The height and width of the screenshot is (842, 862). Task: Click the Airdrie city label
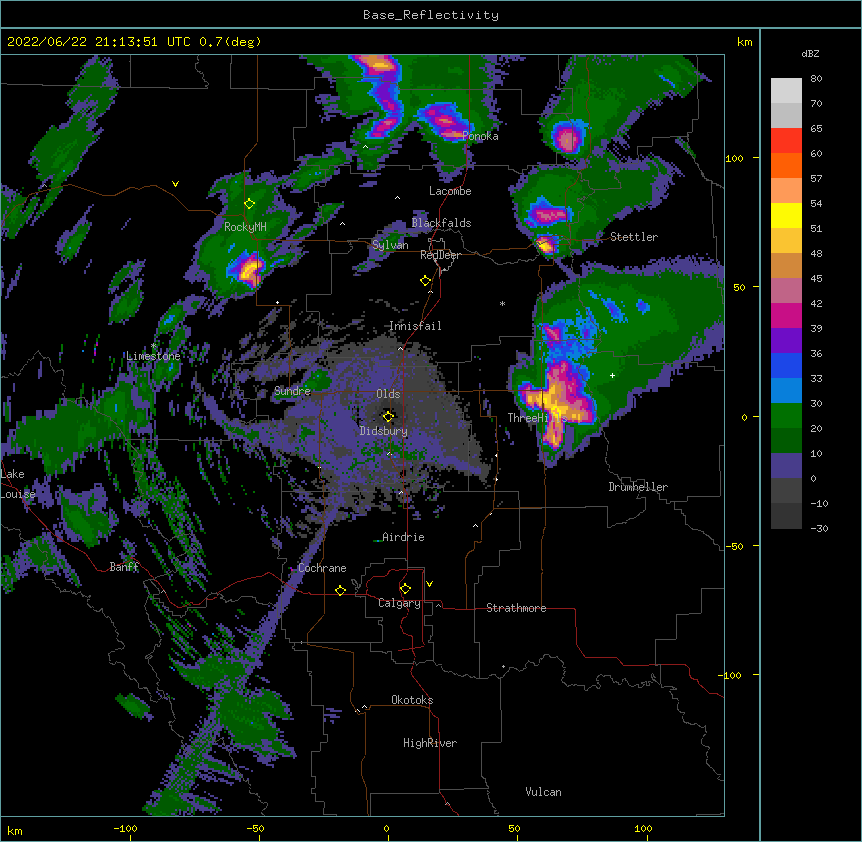404,537
